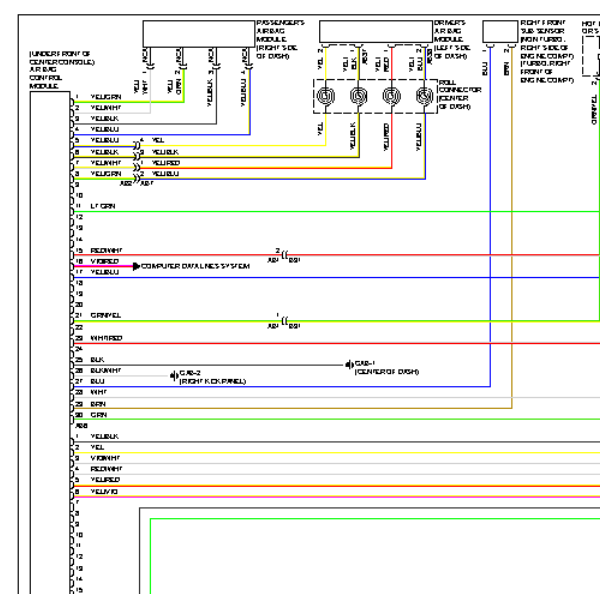The width and height of the screenshot is (600, 594).
Task: Click the Passenger's Air Bag Module label
Action: pos(280,39)
